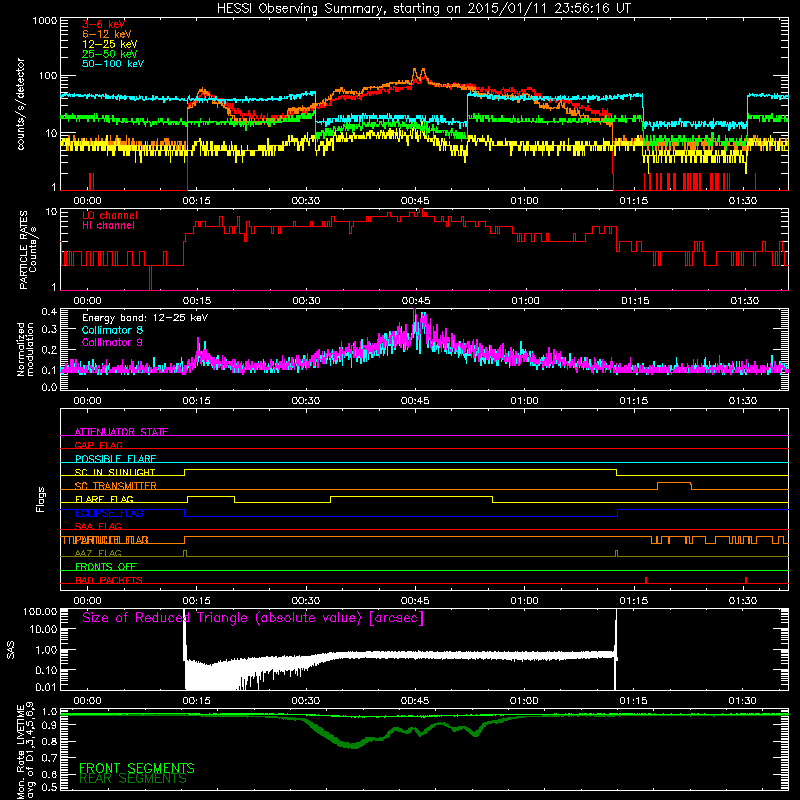Click the 'counts/s/detector' y-axis label
The image size is (800, 800).
(21, 104)
